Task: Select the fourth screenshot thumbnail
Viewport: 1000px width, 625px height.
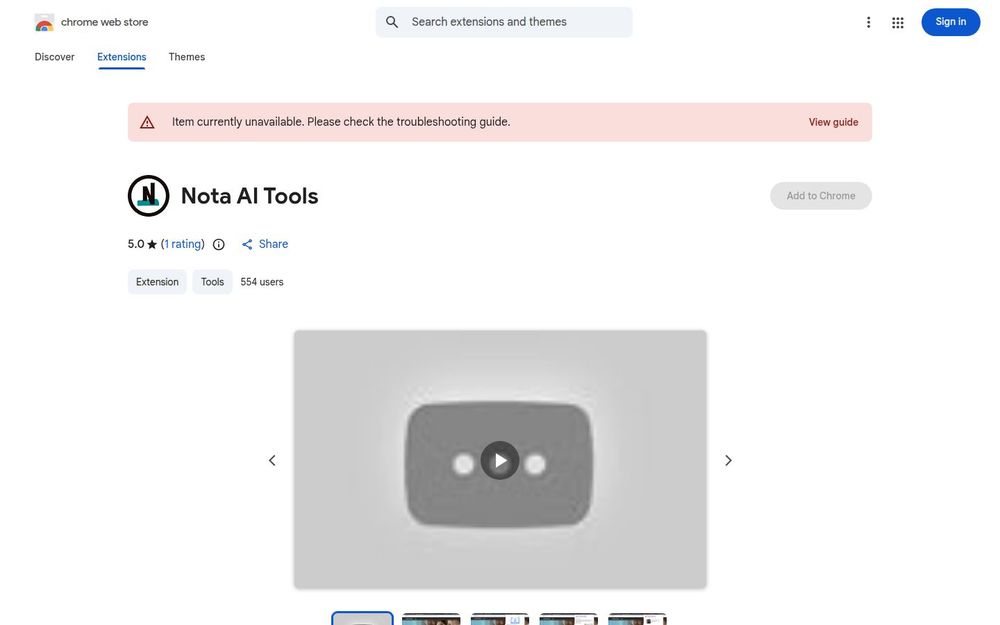Action: pos(569,619)
